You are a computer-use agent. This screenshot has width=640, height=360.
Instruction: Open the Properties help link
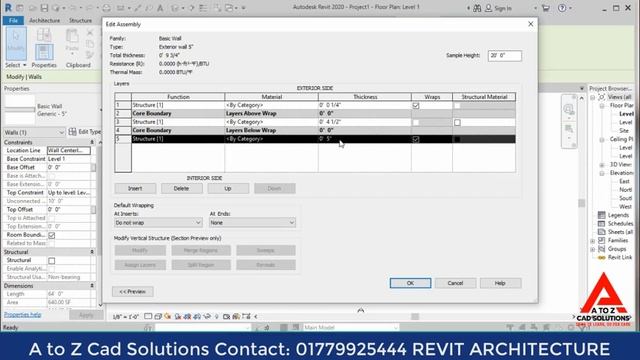click(x=22, y=315)
